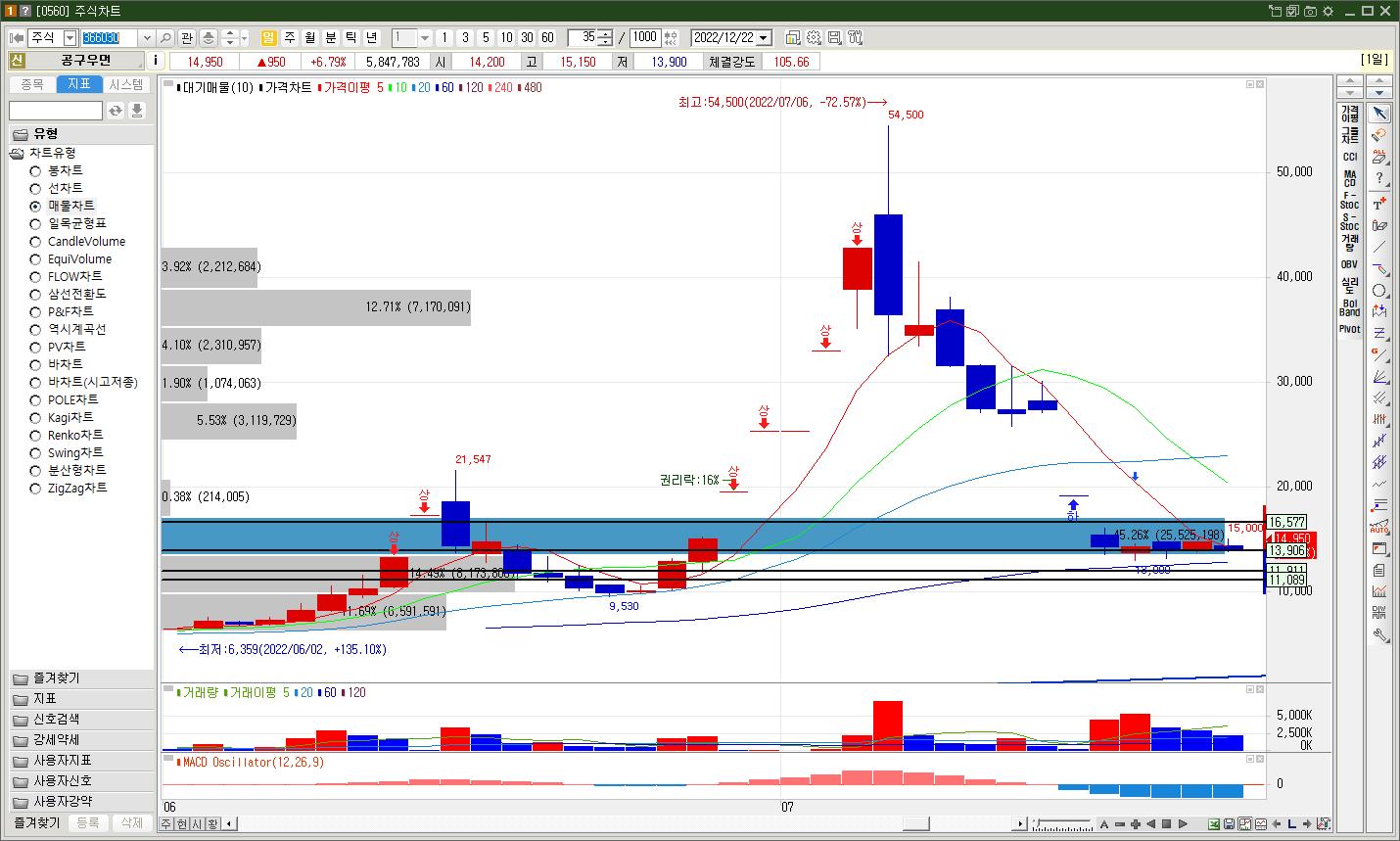Select the 분 minute period button
Screen dimensions: 1400x841
tap(331, 38)
